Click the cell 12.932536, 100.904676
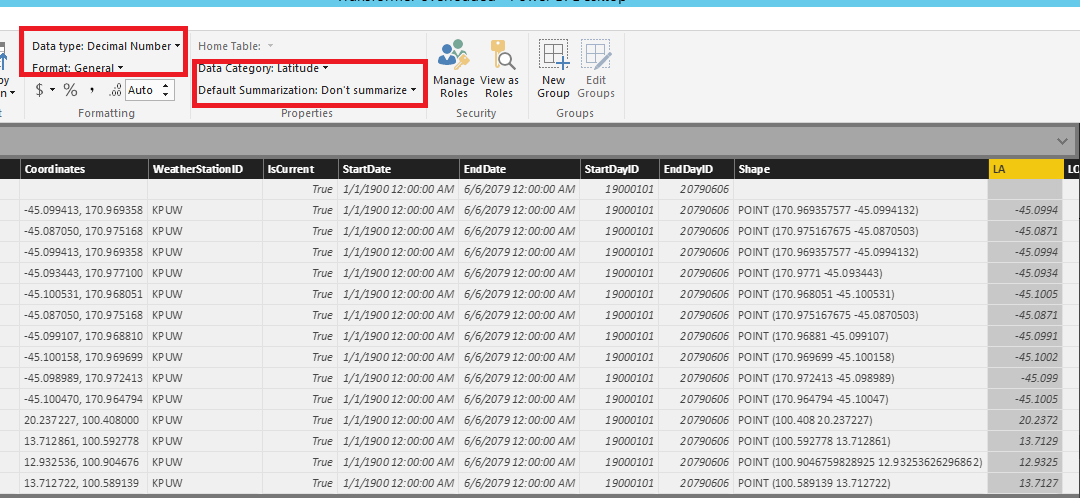The height and width of the screenshot is (498, 1080). 84,462
